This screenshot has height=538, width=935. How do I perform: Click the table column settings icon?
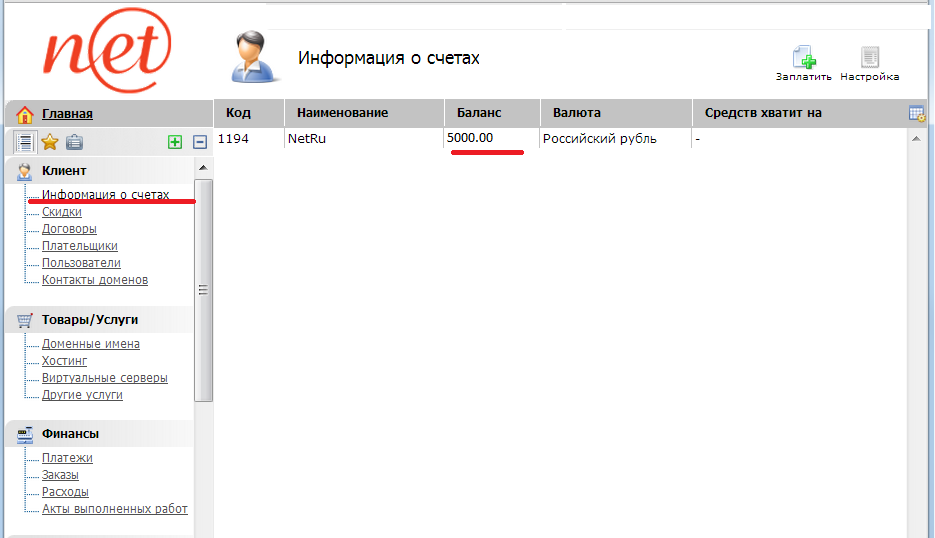tap(916, 113)
